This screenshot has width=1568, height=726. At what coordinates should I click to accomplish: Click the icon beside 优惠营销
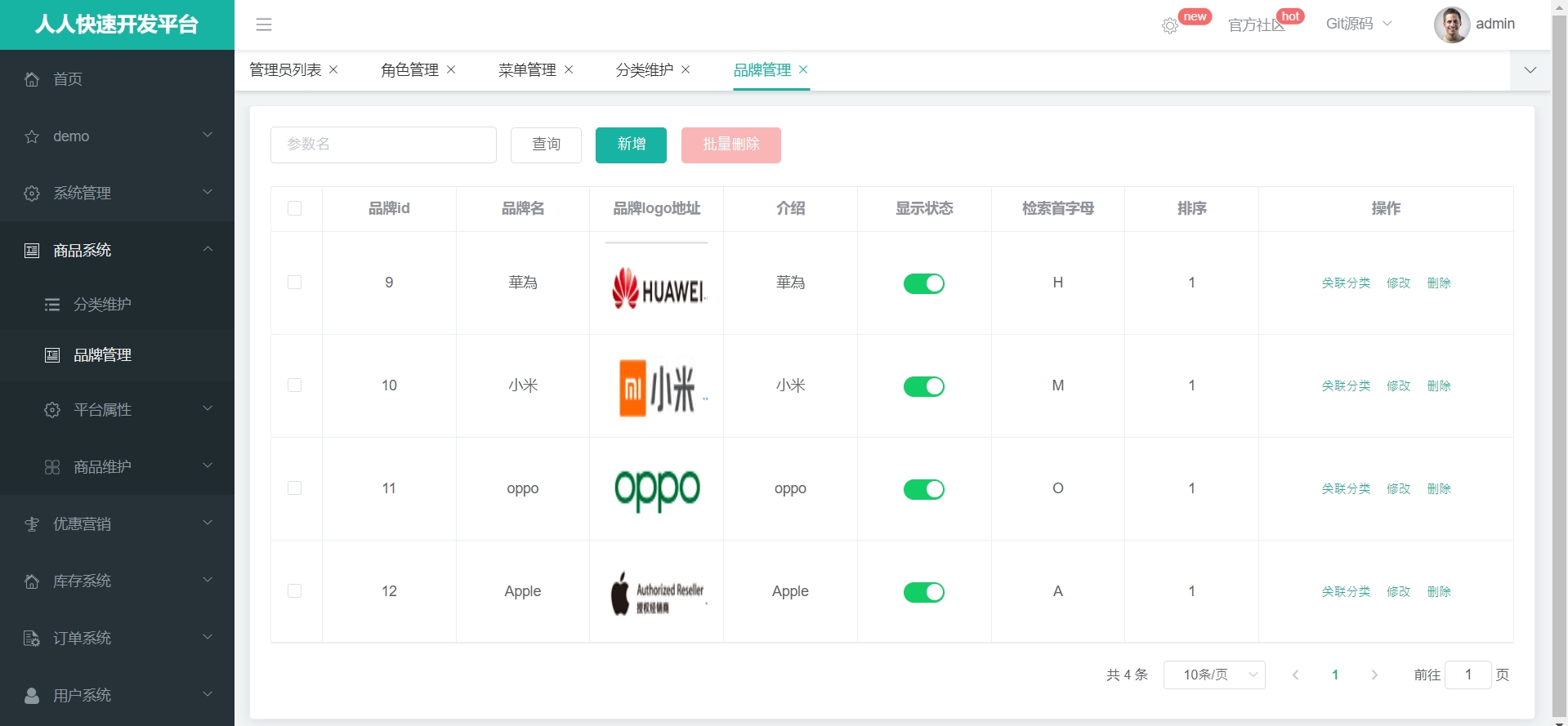tap(32, 524)
